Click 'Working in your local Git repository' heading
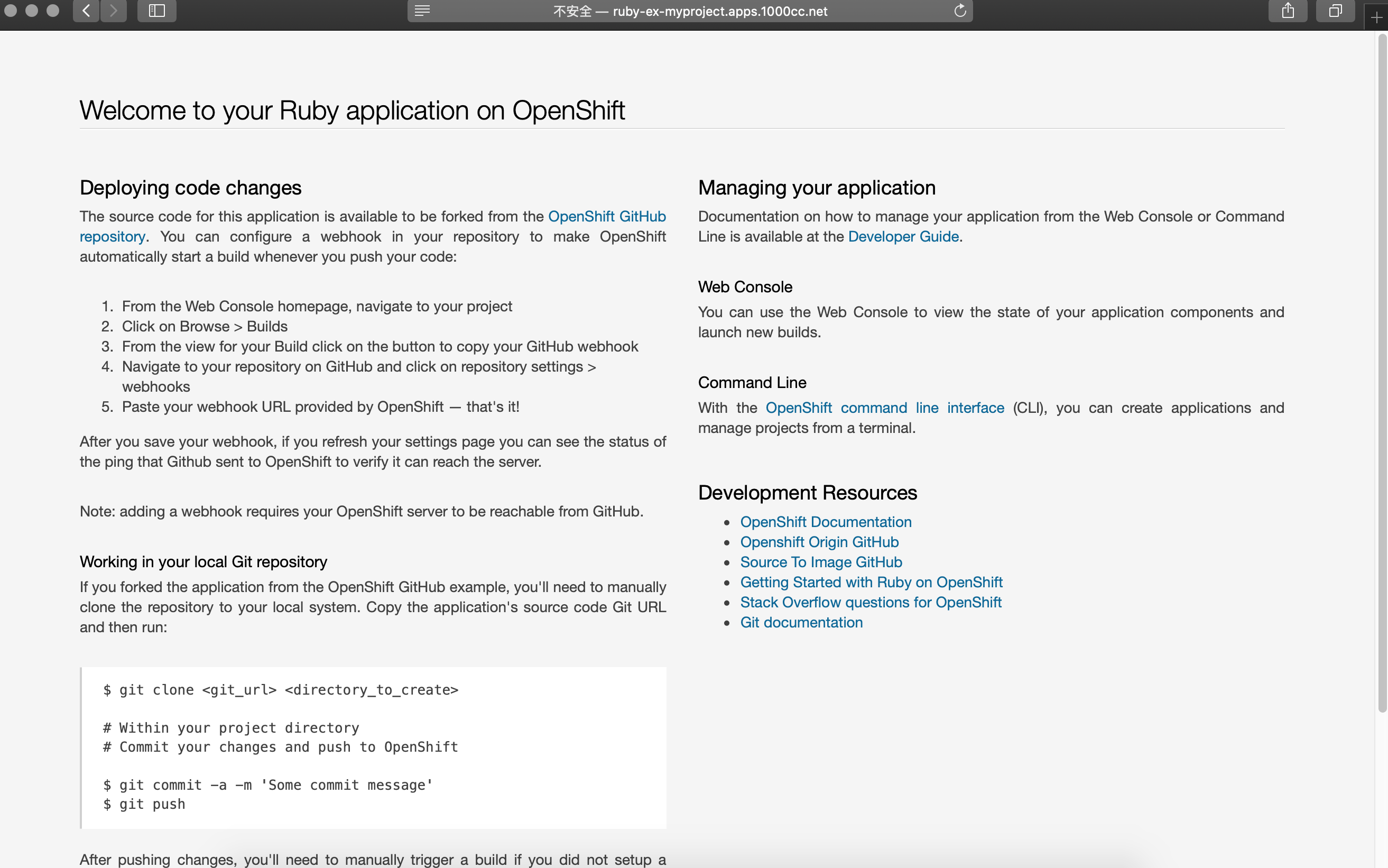 pos(203,561)
